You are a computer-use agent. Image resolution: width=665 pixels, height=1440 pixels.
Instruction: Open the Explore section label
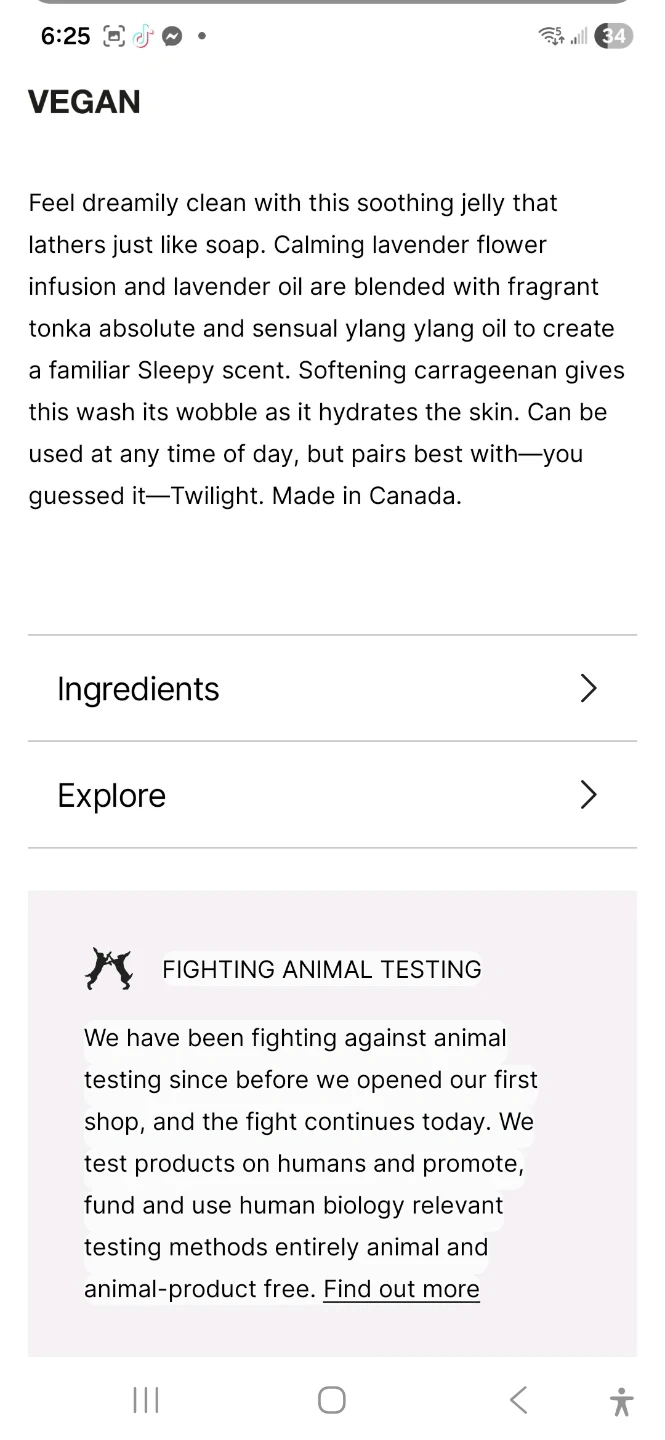(x=112, y=796)
